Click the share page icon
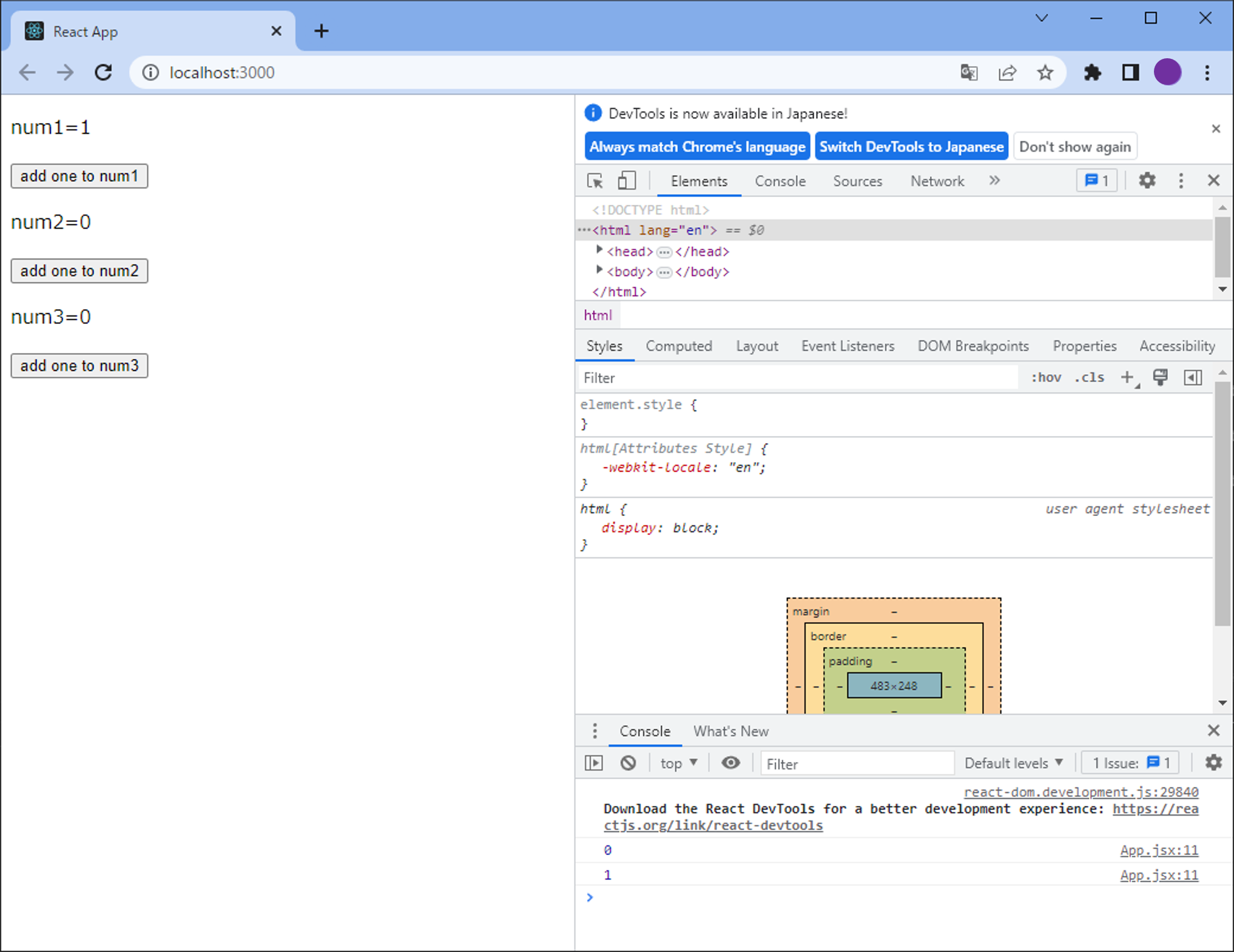The width and height of the screenshot is (1234, 952). pyautogui.click(x=1007, y=73)
